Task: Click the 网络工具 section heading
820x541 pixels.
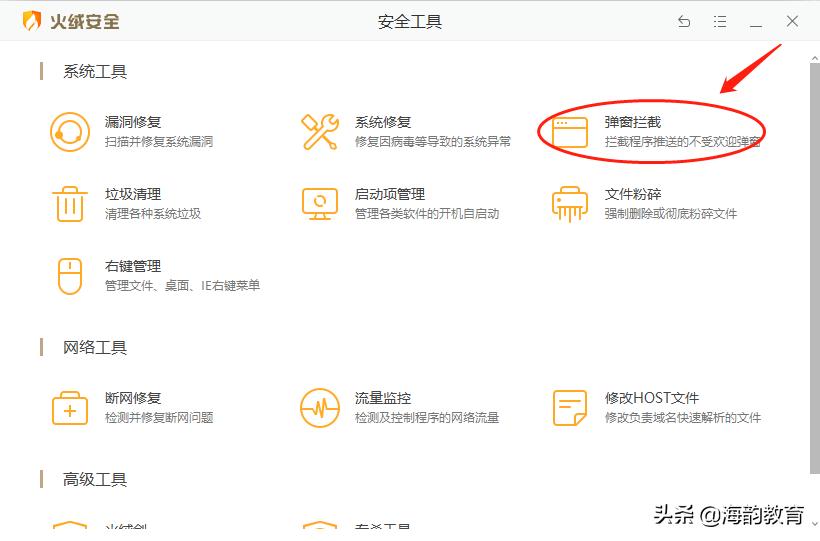Action: click(95, 347)
